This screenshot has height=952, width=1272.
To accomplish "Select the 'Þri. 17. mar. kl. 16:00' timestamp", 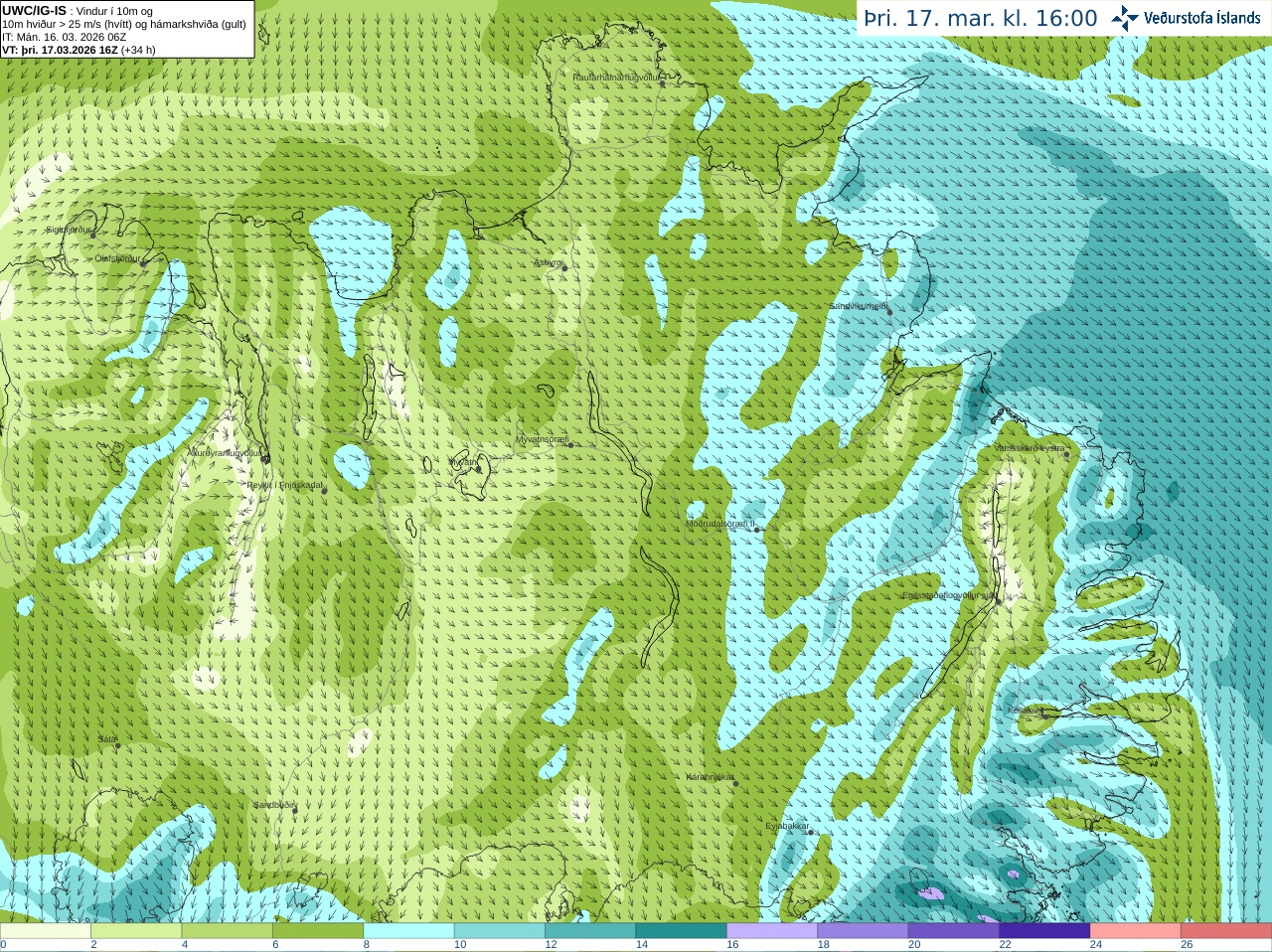I will pos(981,18).
